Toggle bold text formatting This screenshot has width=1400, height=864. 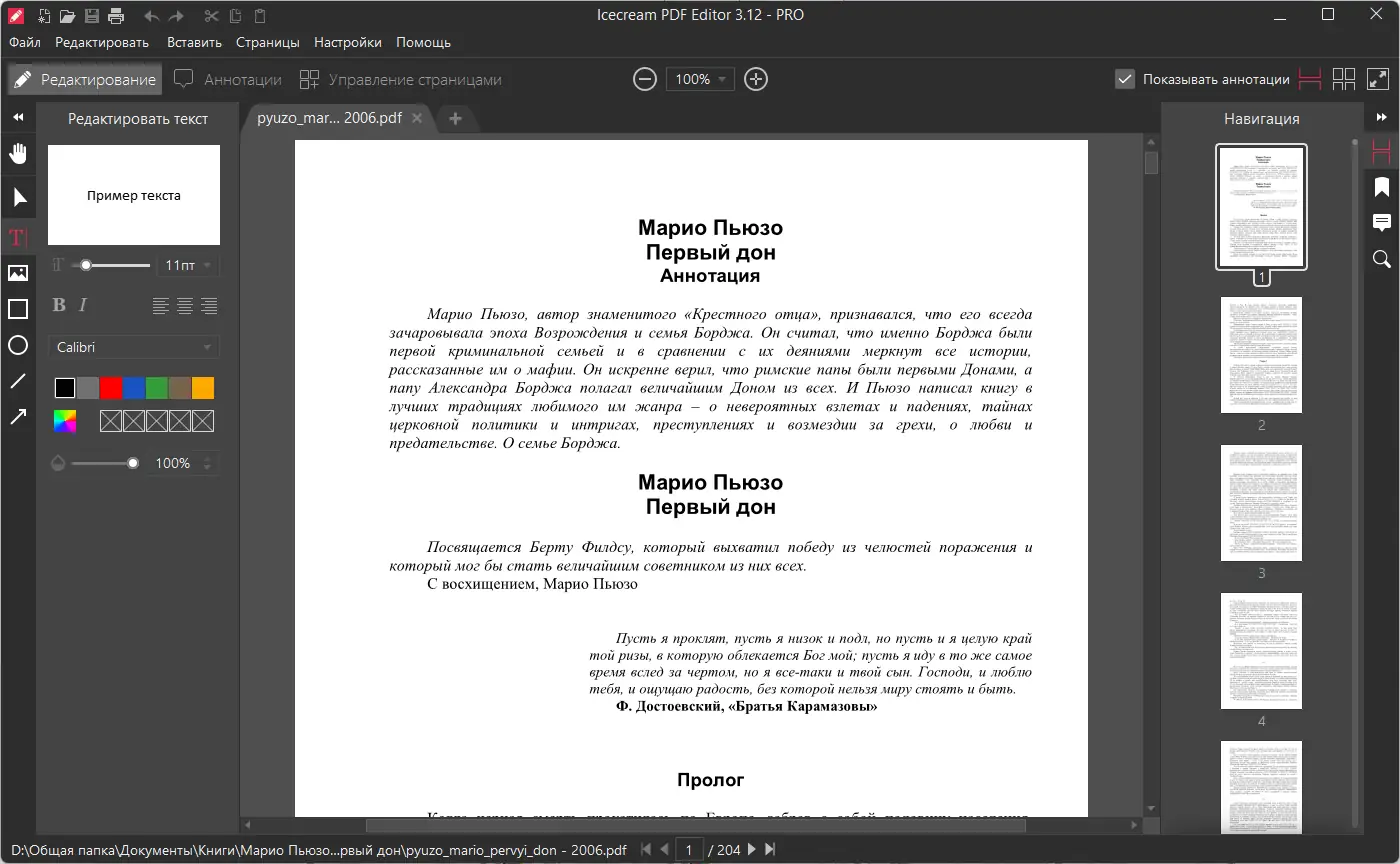(x=59, y=305)
